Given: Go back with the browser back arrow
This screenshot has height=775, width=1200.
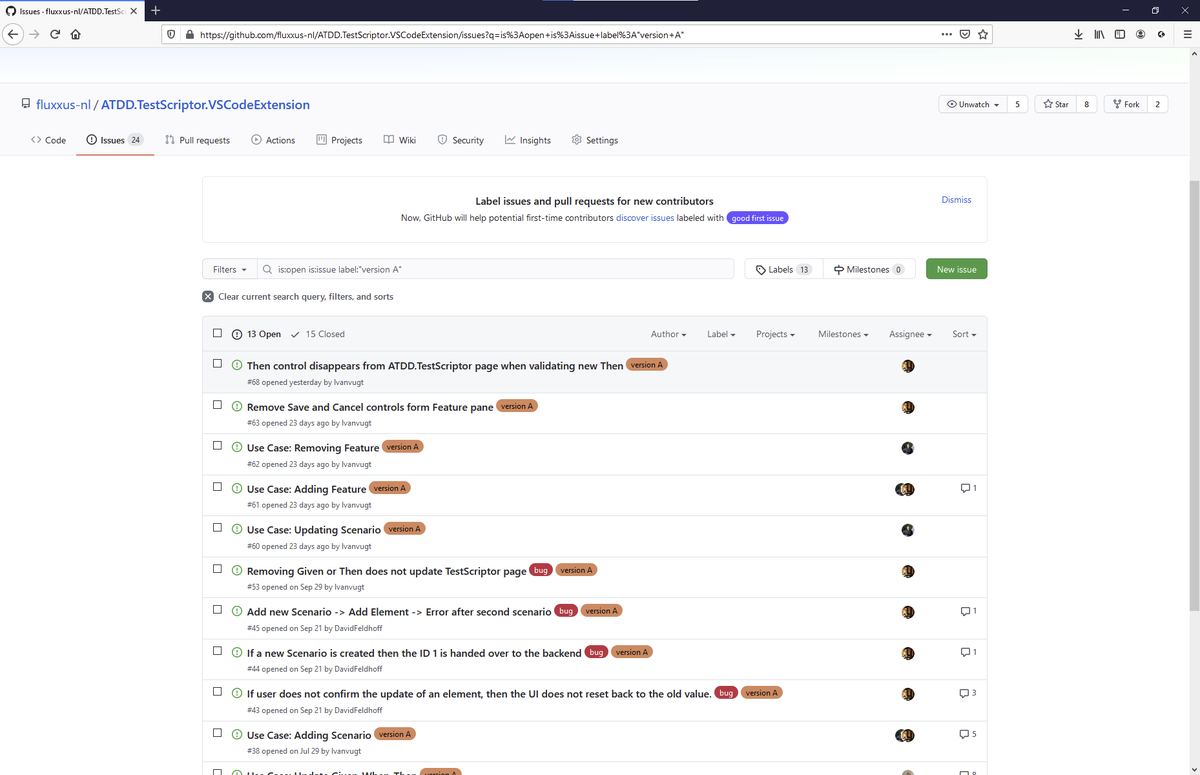Looking at the screenshot, I should click(x=12, y=34).
